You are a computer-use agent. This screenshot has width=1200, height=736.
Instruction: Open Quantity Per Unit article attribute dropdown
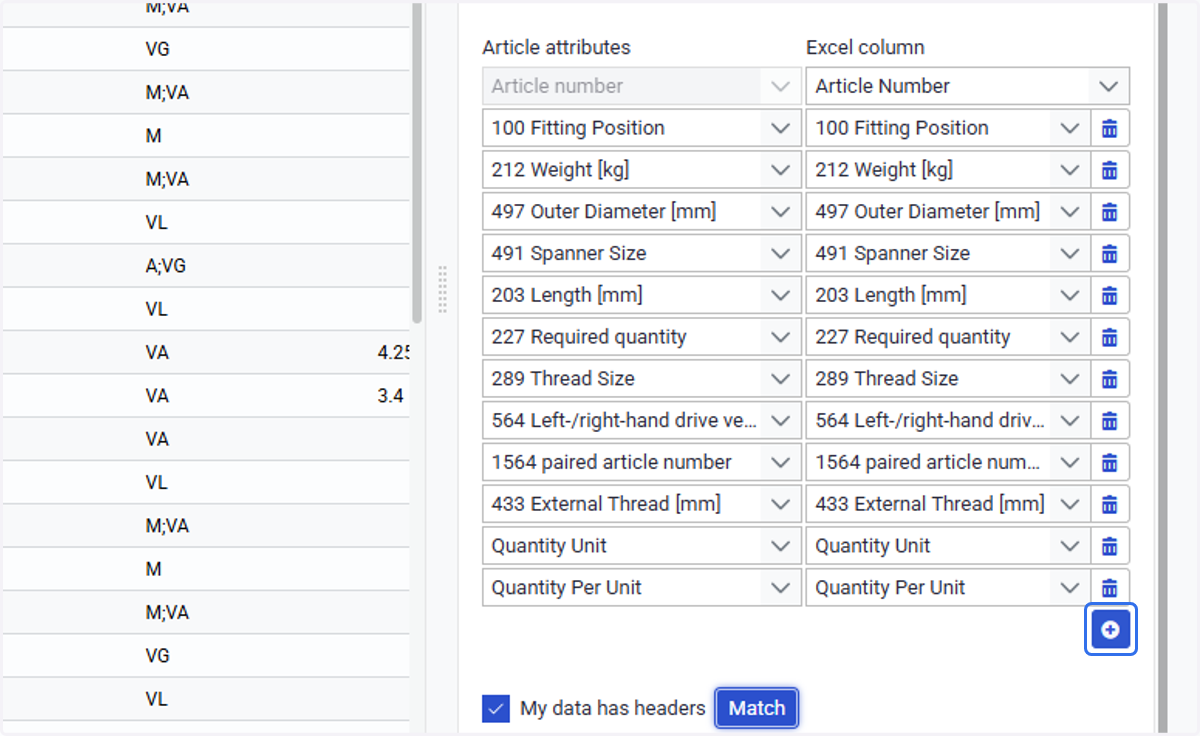pyautogui.click(x=781, y=588)
